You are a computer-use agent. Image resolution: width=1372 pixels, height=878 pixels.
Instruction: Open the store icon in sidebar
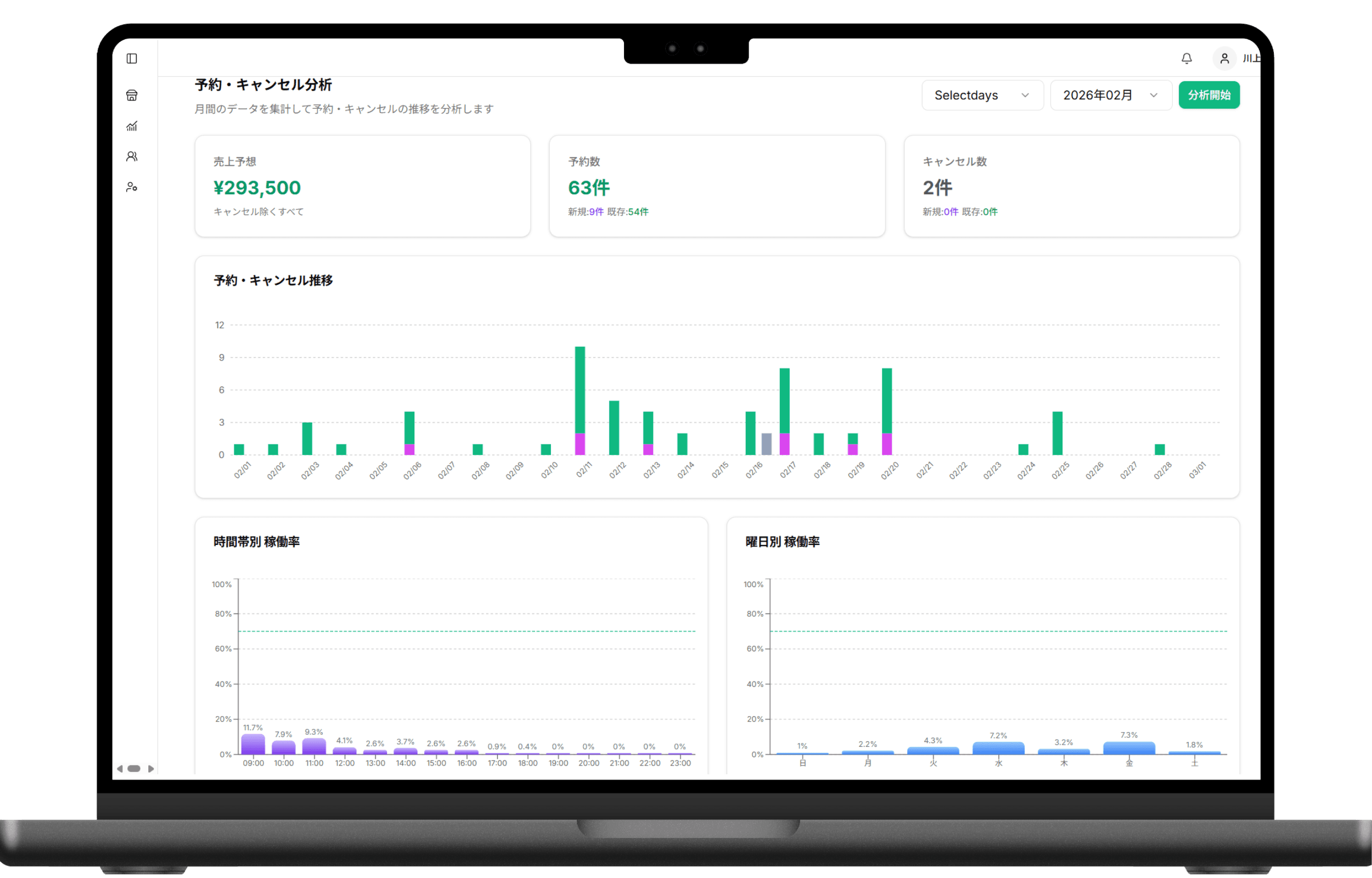(132, 95)
